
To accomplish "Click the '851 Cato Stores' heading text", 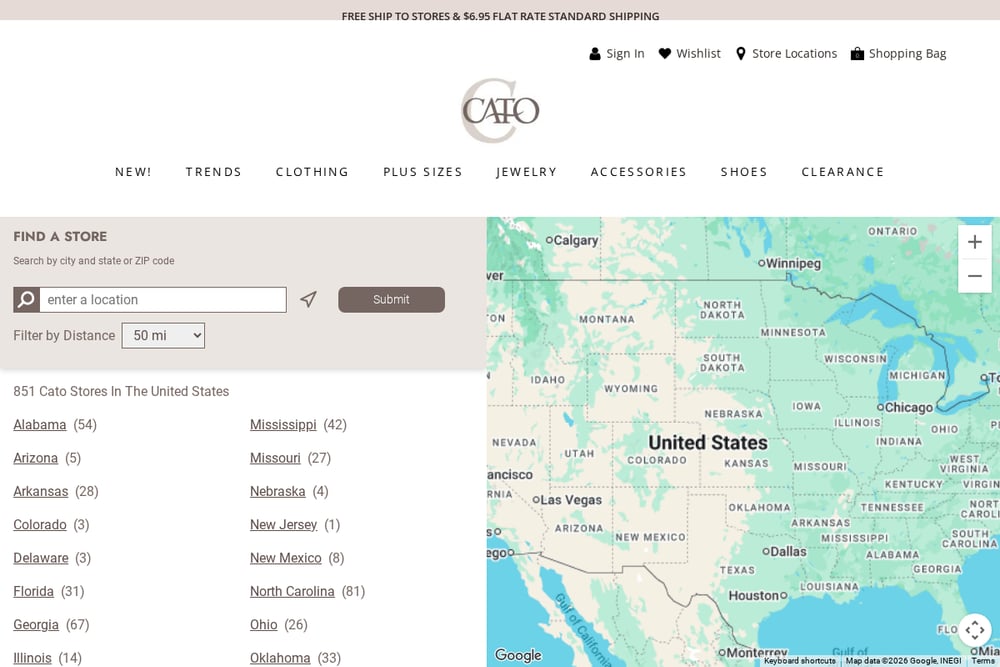I will (x=121, y=392).
